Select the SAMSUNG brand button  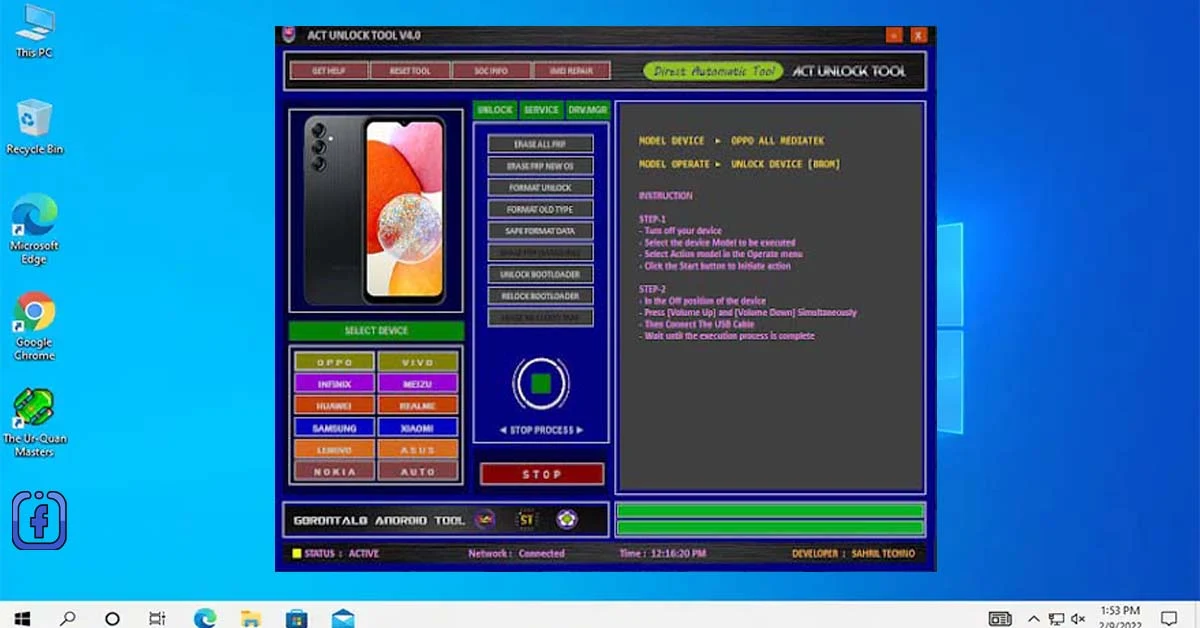[335, 427]
